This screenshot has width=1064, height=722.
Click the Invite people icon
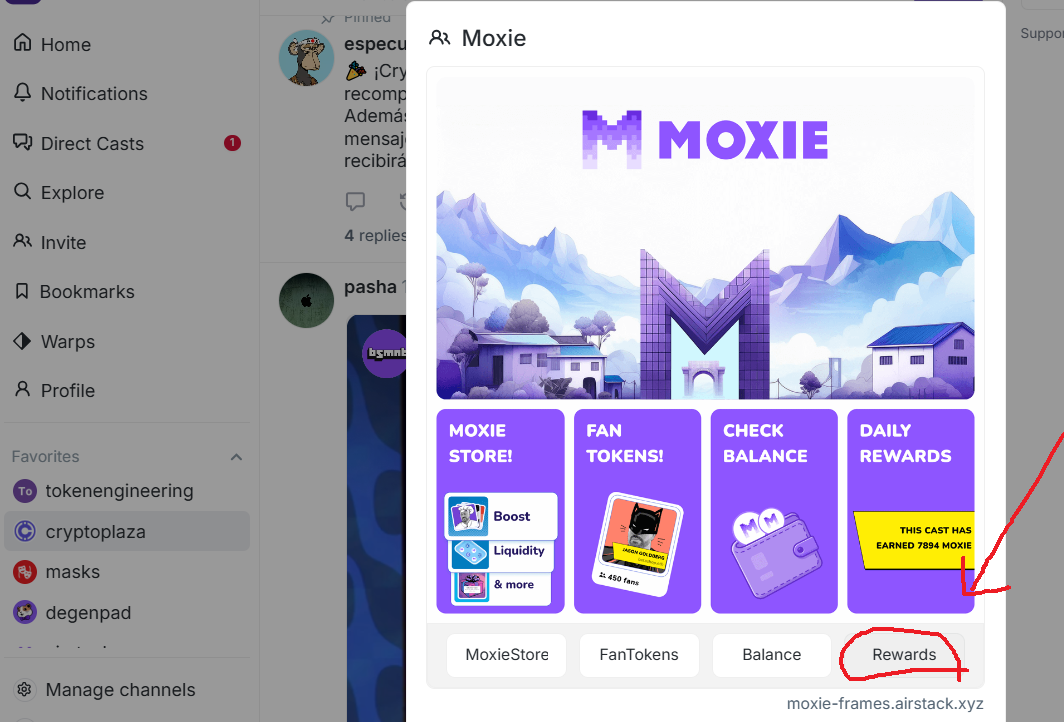(x=22, y=241)
